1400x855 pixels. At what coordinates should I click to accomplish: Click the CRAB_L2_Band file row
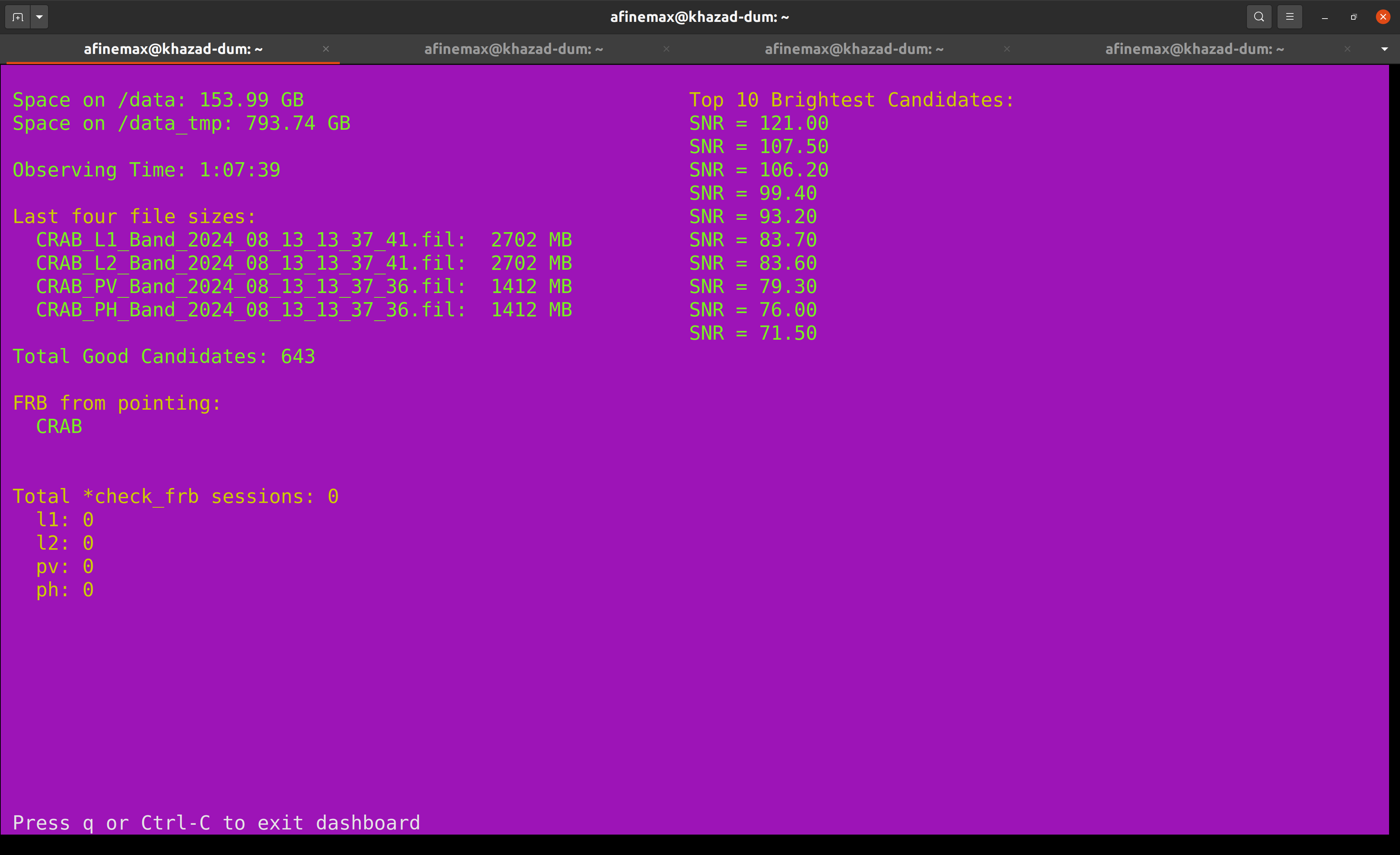pos(304,263)
